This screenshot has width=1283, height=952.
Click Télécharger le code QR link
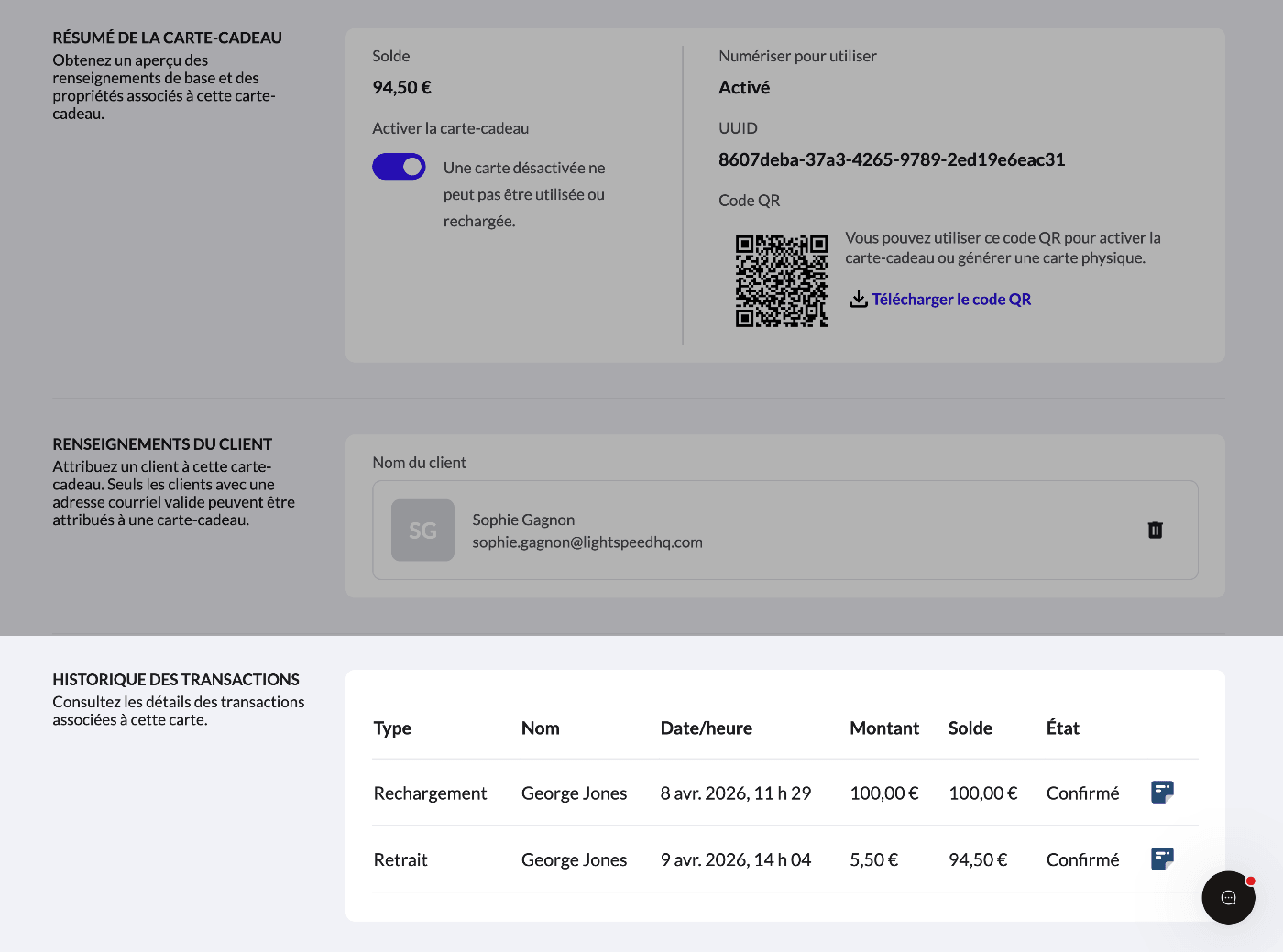pyautogui.click(x=951, y=300)
